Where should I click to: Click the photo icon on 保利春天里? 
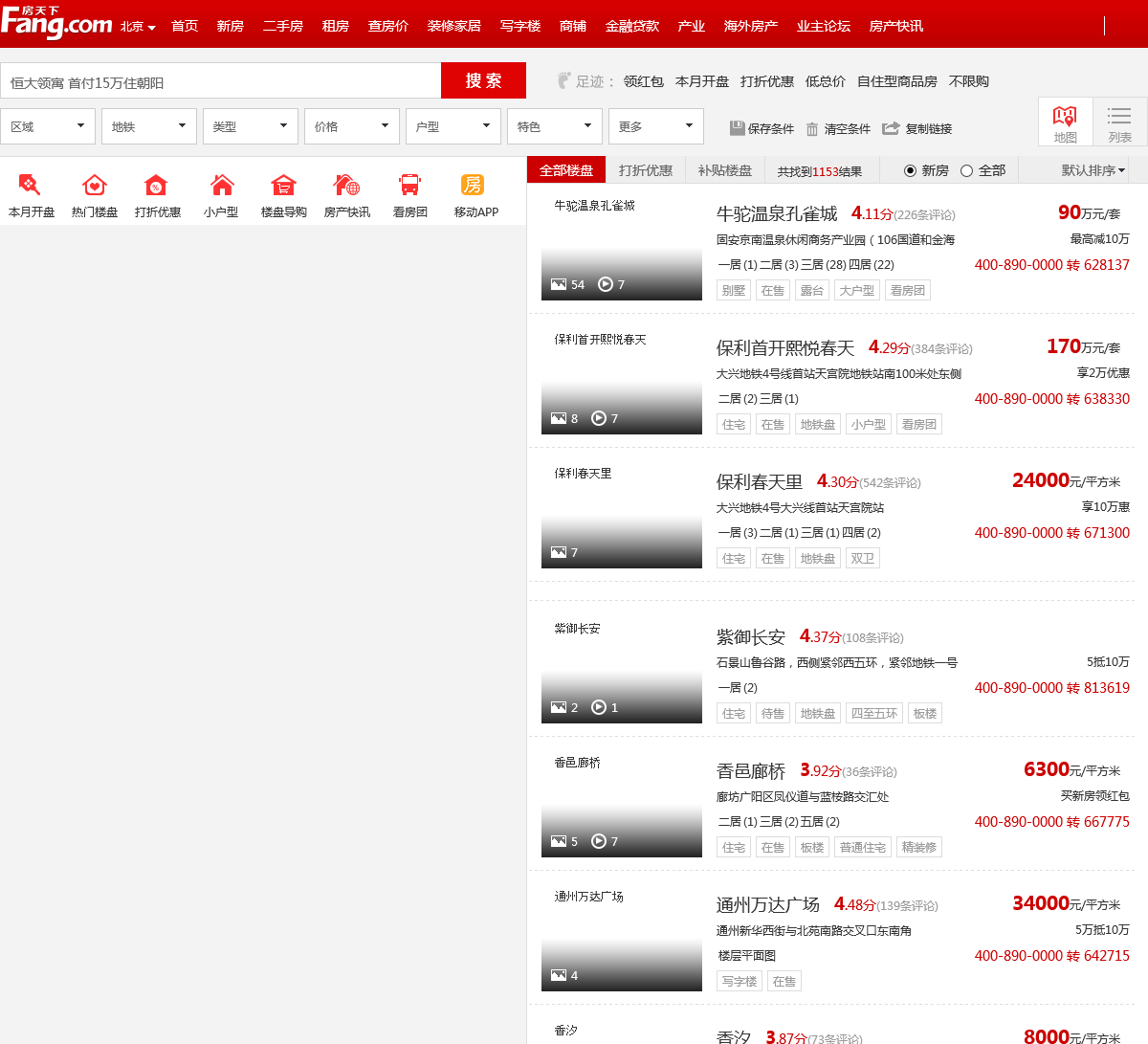point(559,552)
